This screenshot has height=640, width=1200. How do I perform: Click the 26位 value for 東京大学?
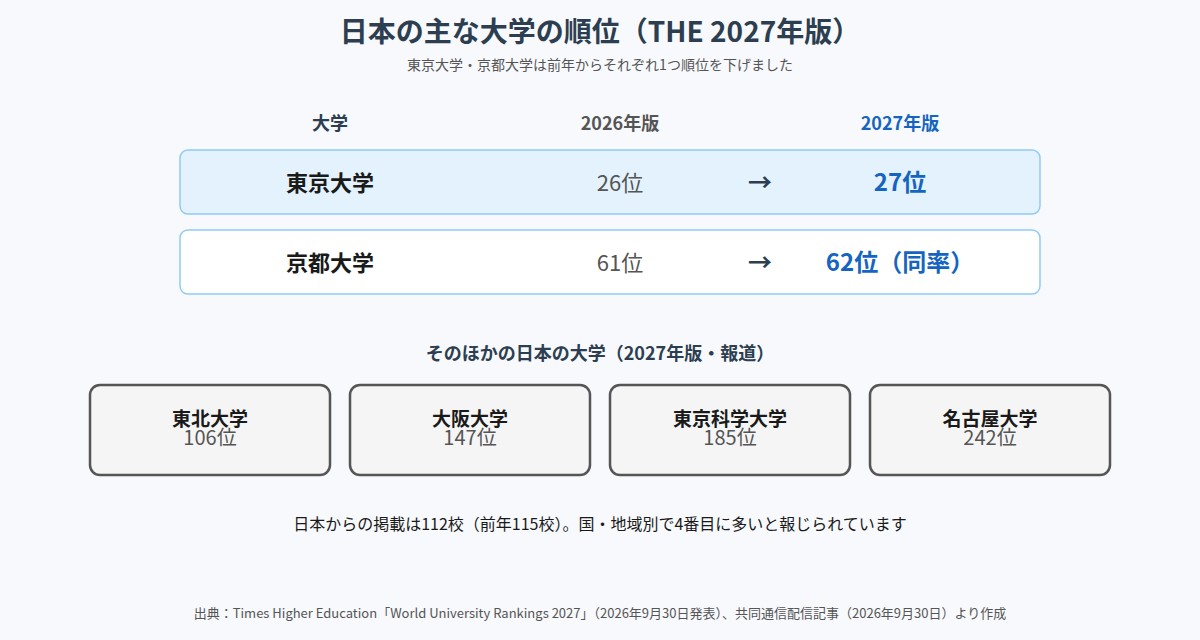coord(620,183)
